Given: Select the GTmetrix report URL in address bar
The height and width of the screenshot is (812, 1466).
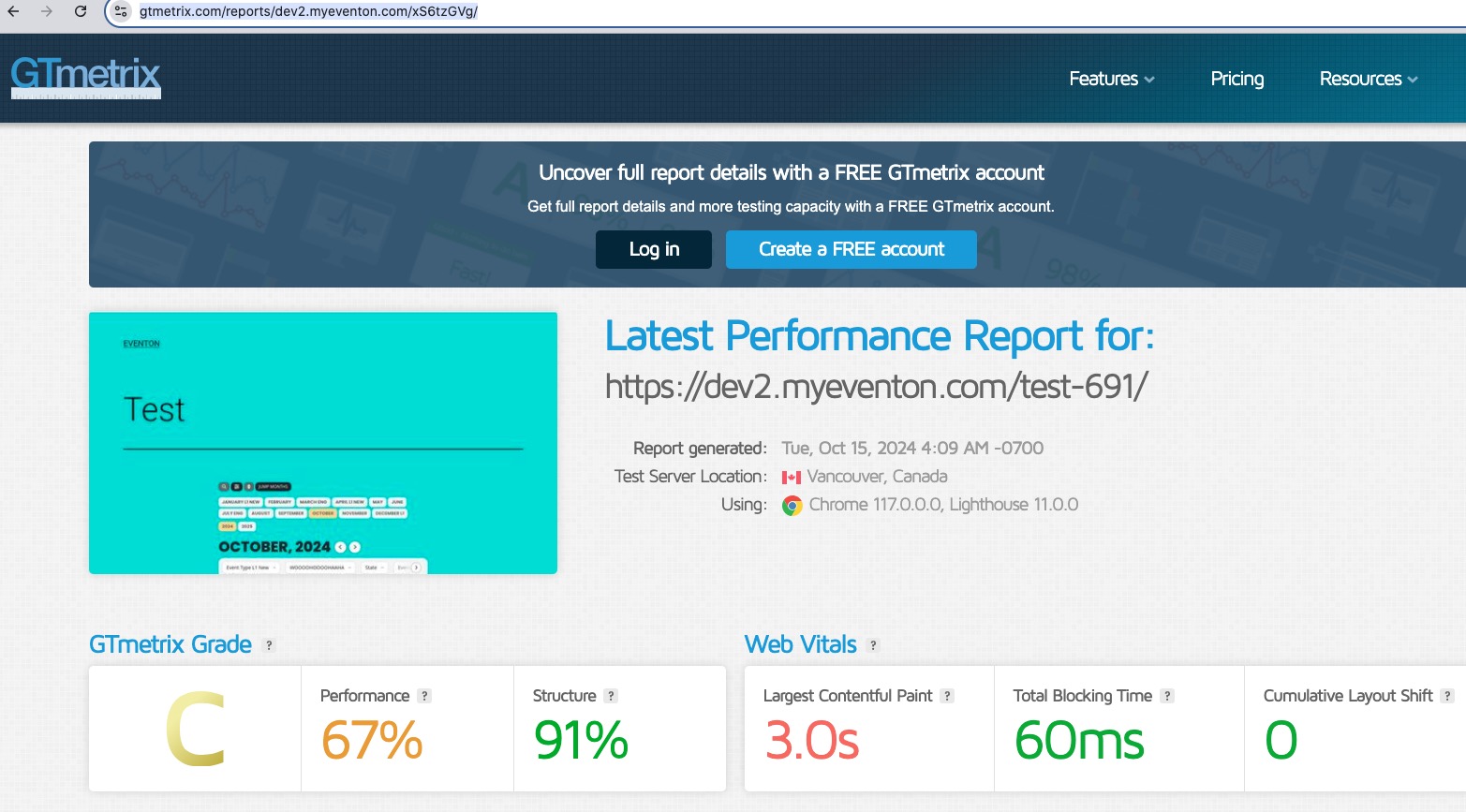Looking at the screenshot, I should pyautogui.click(x=308, y=11).
